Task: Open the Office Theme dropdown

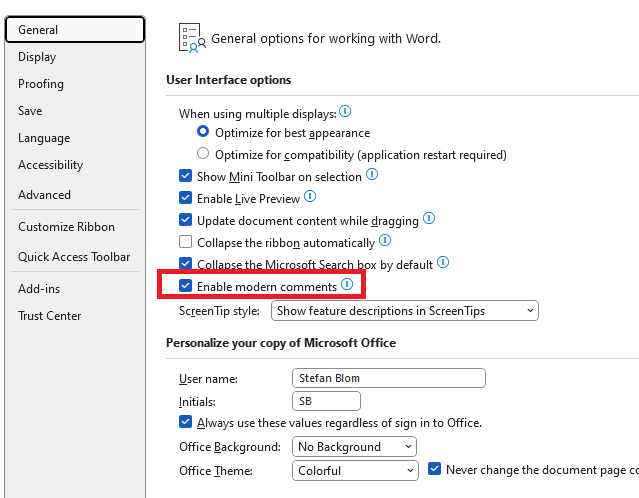Action: tap(354, 470)
